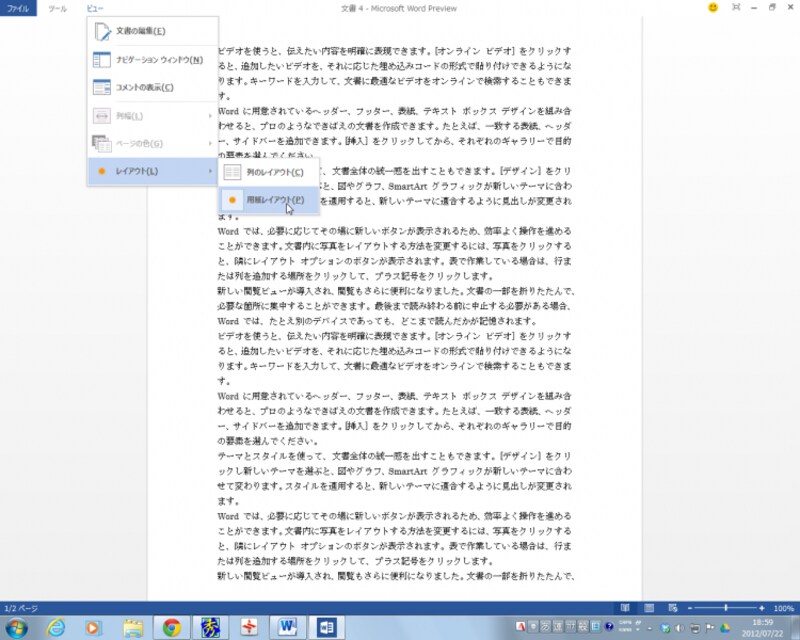The width and height of the screenshot is (800, 640).
Task: Enable Web Layout view from status bar
Action: click(671, 608)
